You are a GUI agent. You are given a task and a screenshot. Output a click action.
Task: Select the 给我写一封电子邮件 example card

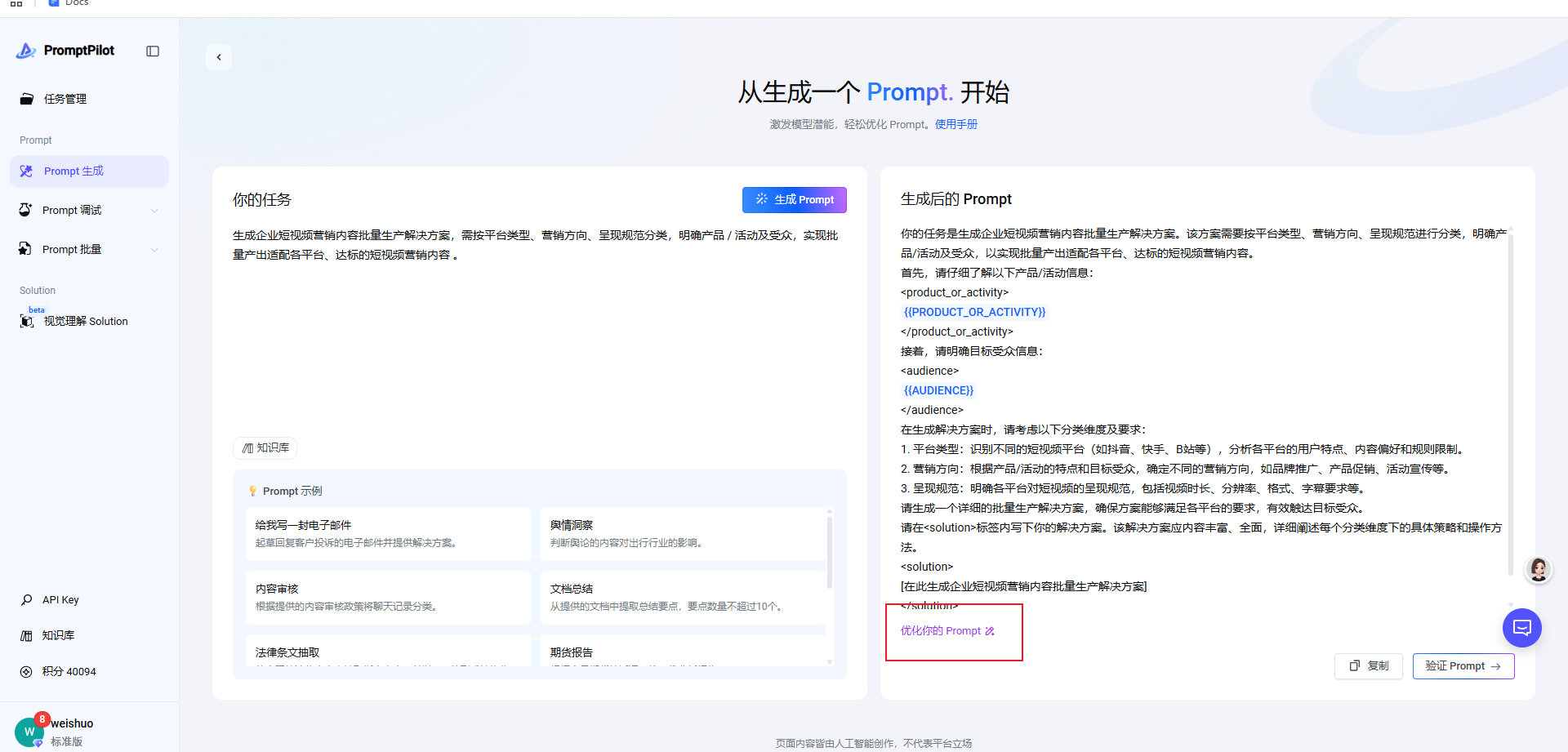coord(387,533)
